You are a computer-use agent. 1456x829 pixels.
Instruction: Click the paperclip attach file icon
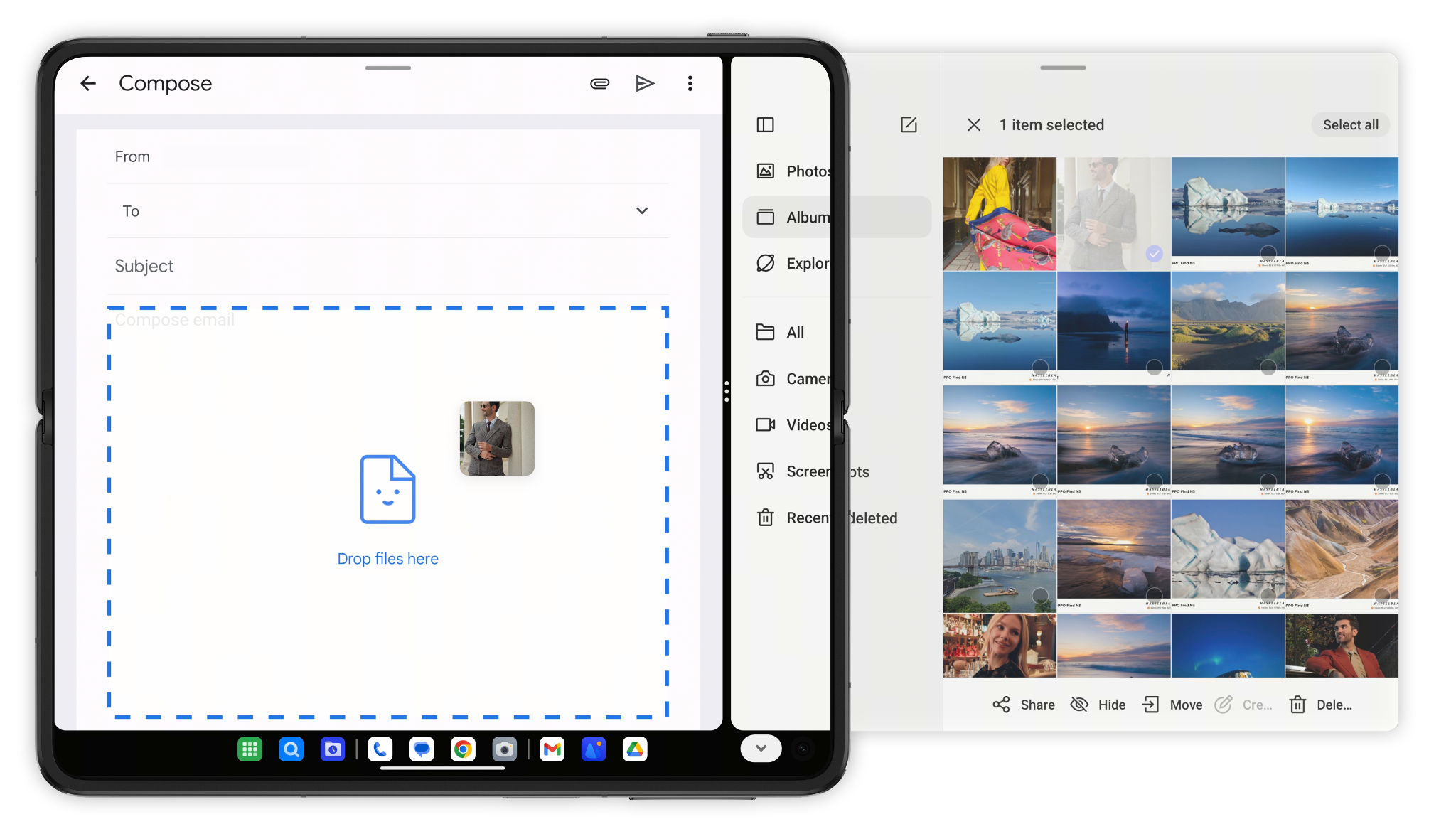click(599, 84)
